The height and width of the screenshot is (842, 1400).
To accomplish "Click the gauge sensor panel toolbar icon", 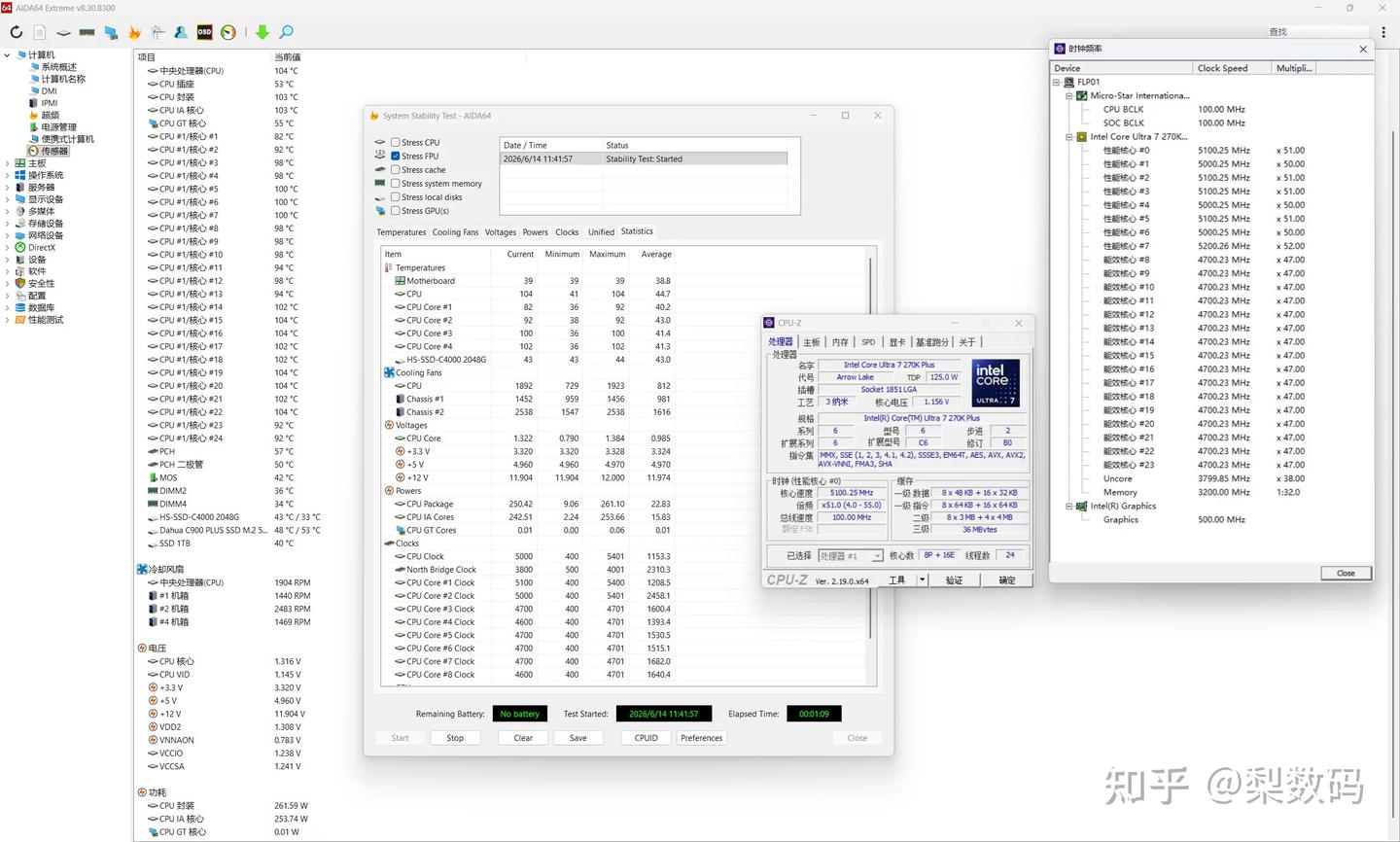I will pyautogui.click(x=228, y=32).
